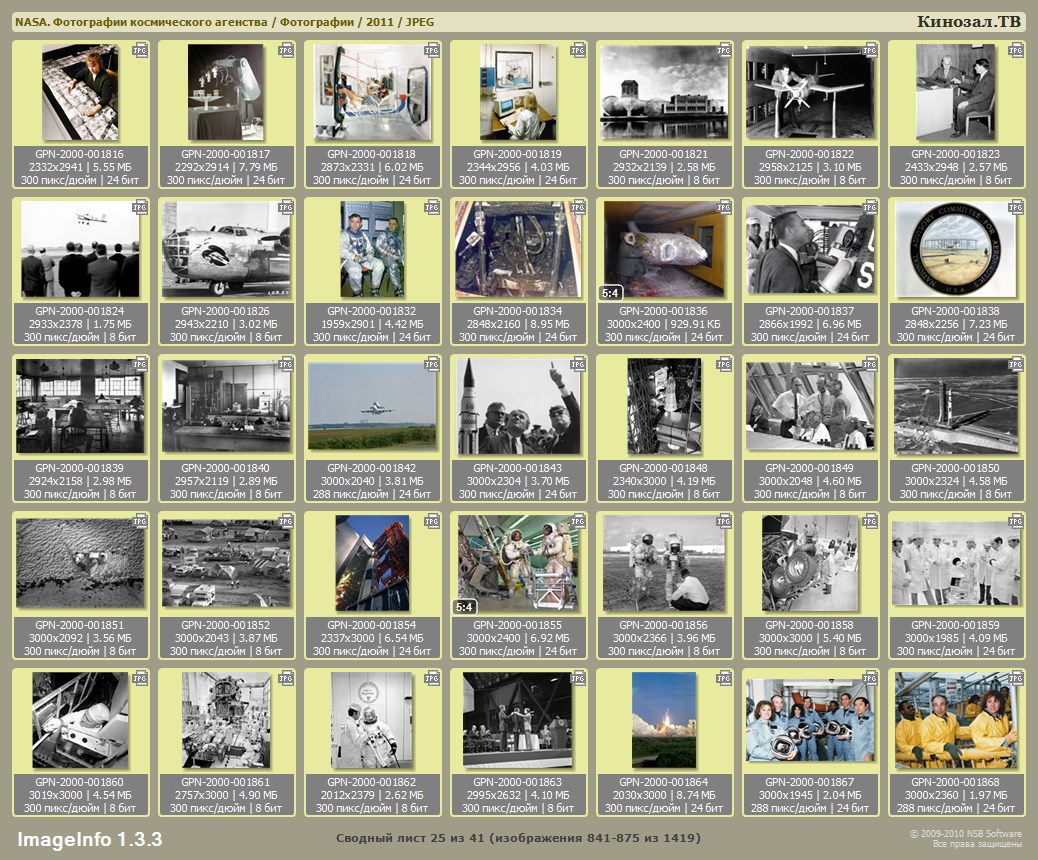Click the JPG badge on thumbnail GPN-2000-001838
The image size is (1038, 860).
click(x=1016, y=206)
